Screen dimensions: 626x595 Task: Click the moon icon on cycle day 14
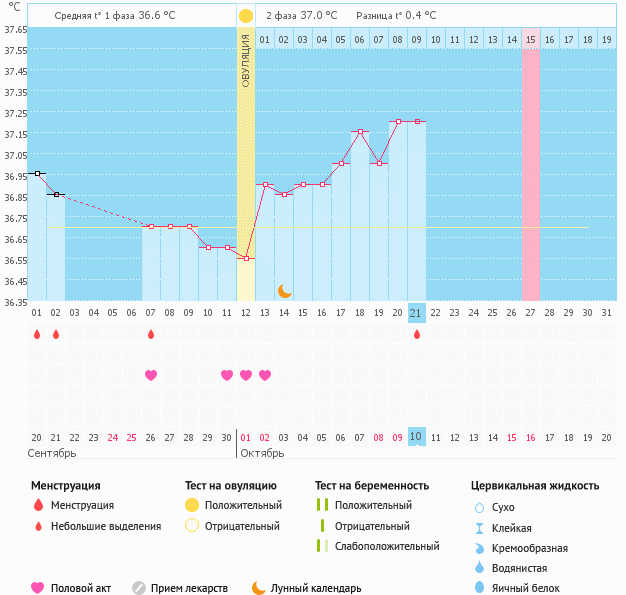[x=284, y=291]
